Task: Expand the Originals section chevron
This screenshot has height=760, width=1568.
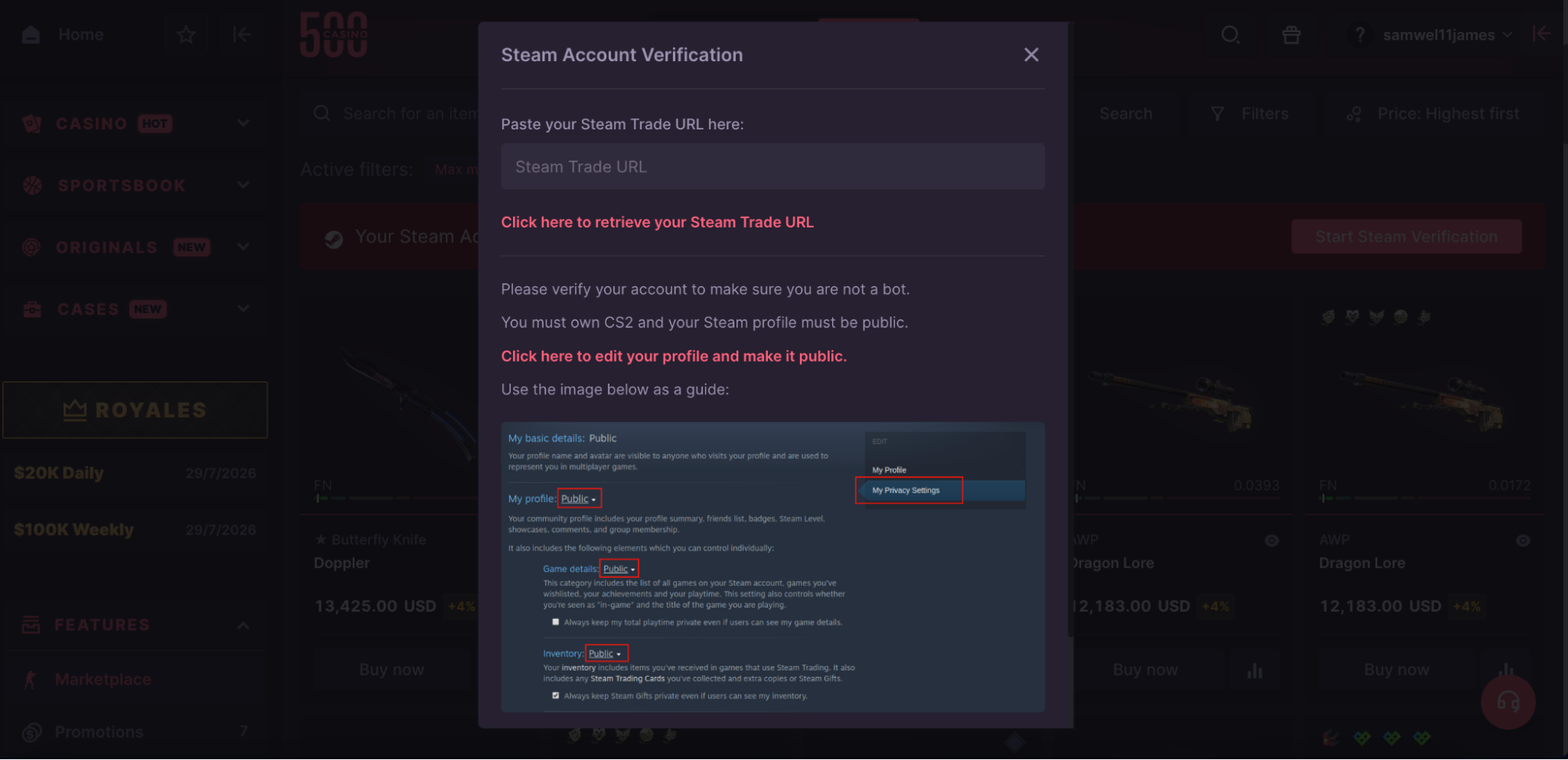Action: point(244,247)
